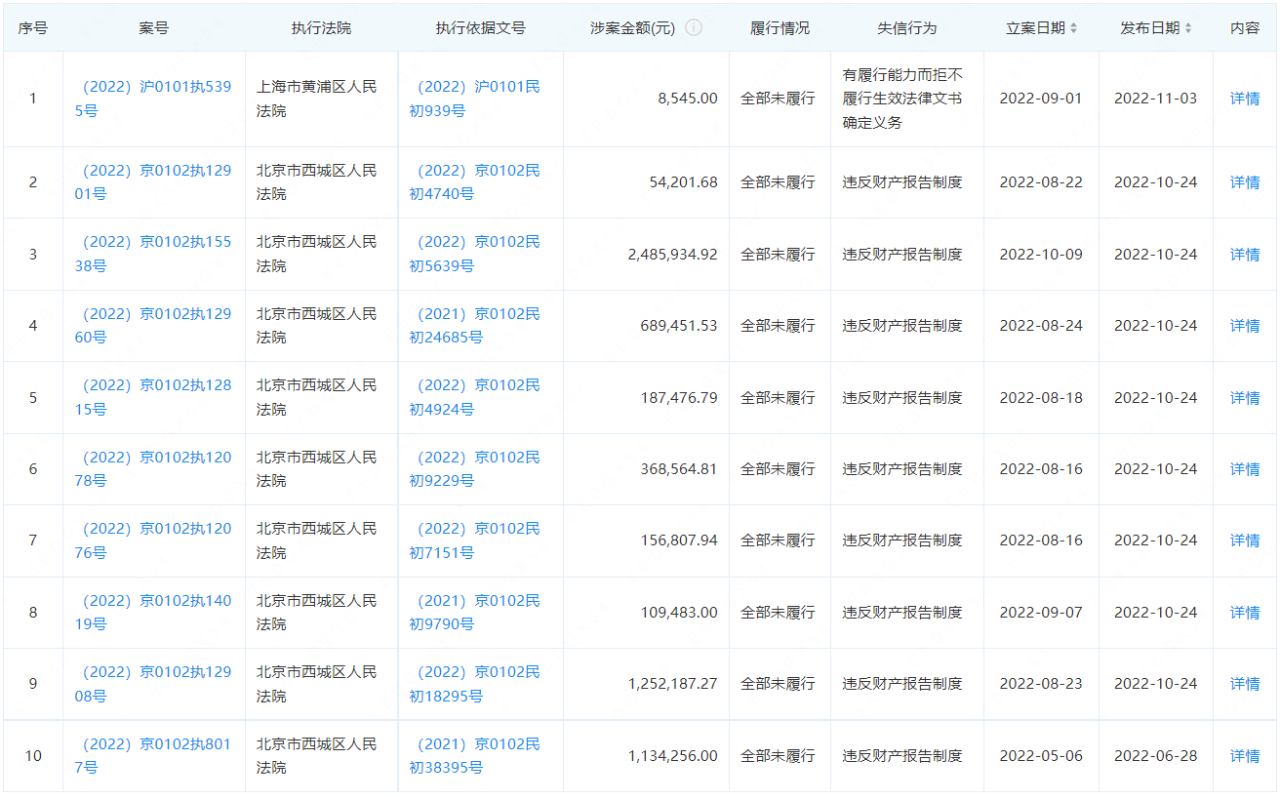The width and height of the screenshot is (1280, 797).
Task: Select filing date 2022-09-07
Action: click(x=1041, y=612)
